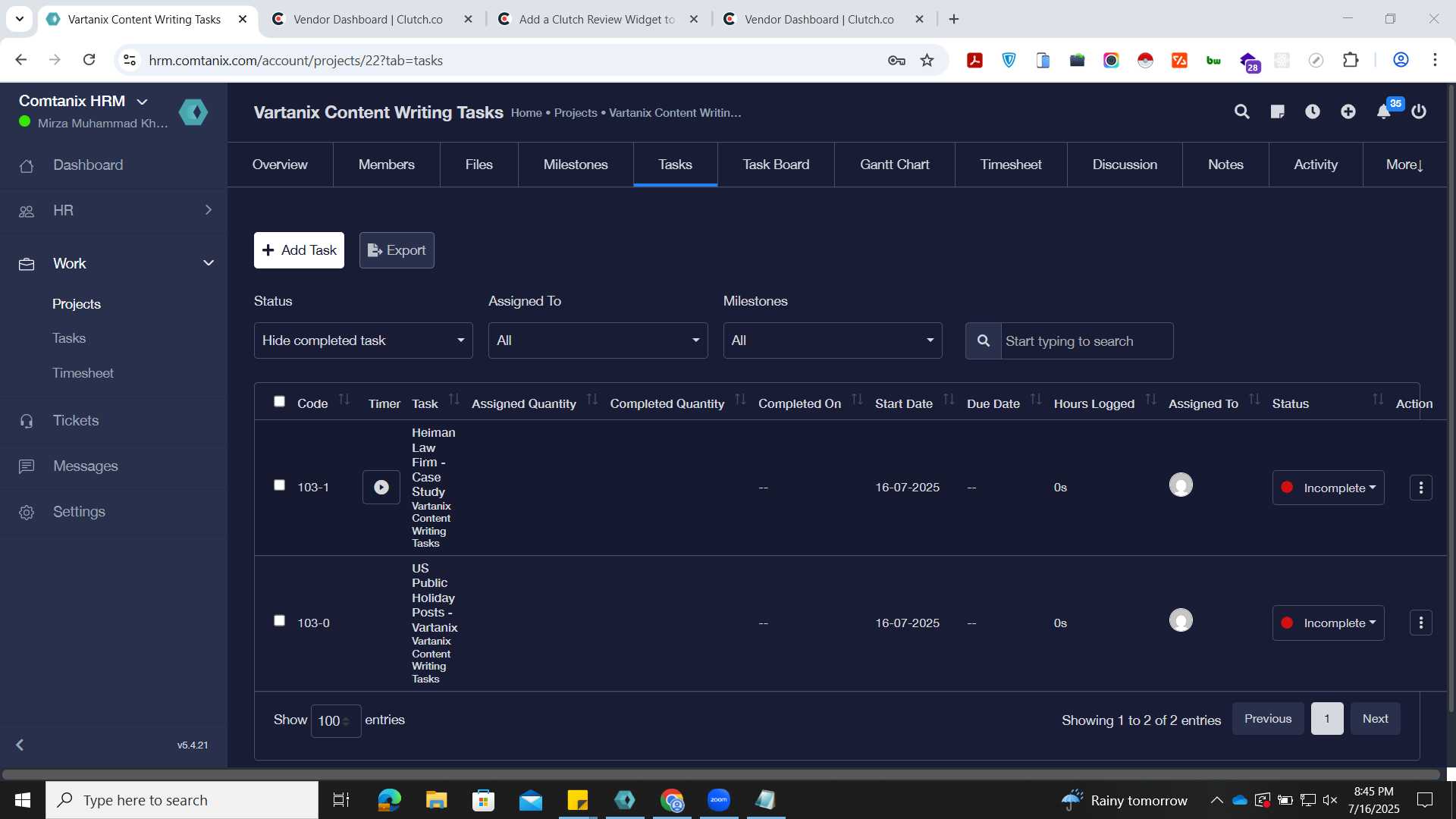Bookmark this page with the star icon

927,61
